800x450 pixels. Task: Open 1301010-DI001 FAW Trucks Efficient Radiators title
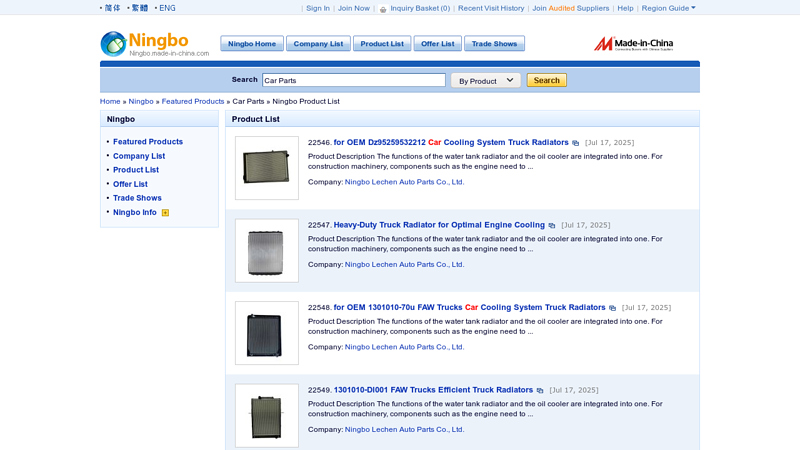pyautogui.click(x=433, y=390)
